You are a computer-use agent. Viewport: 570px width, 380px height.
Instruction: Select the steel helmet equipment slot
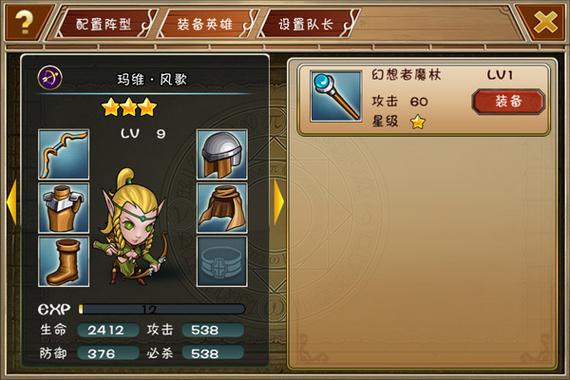tap(222, 155)
